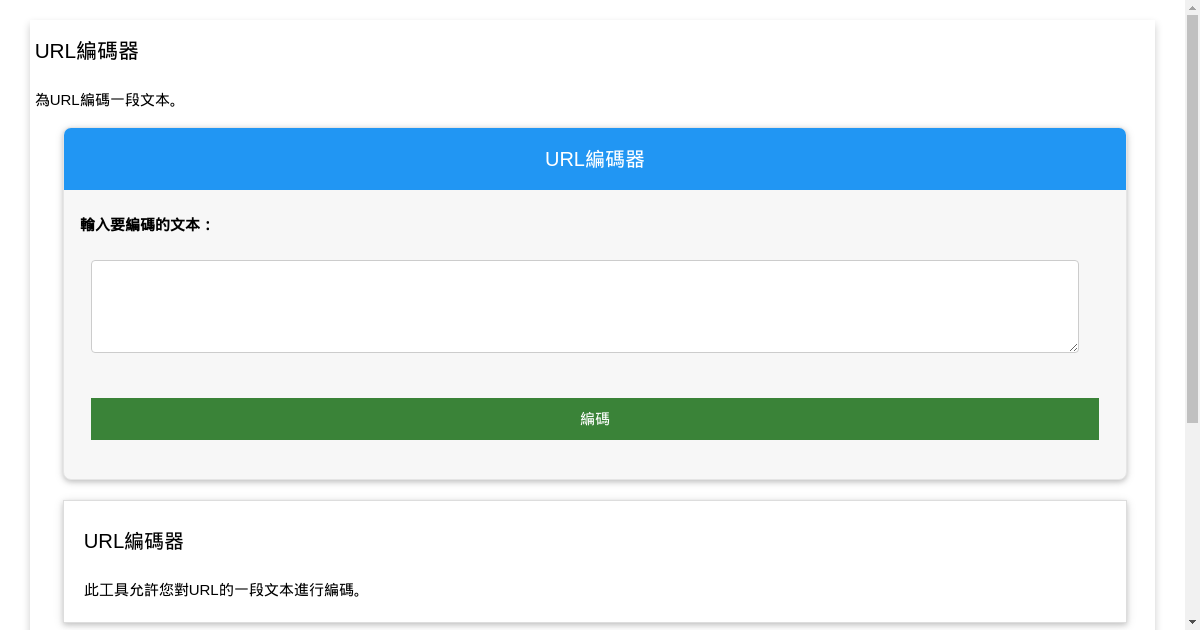Click the scrollbar down arrow
Screen dimensions: 1200x630
pyautogui.click(x=1192, y=622)
